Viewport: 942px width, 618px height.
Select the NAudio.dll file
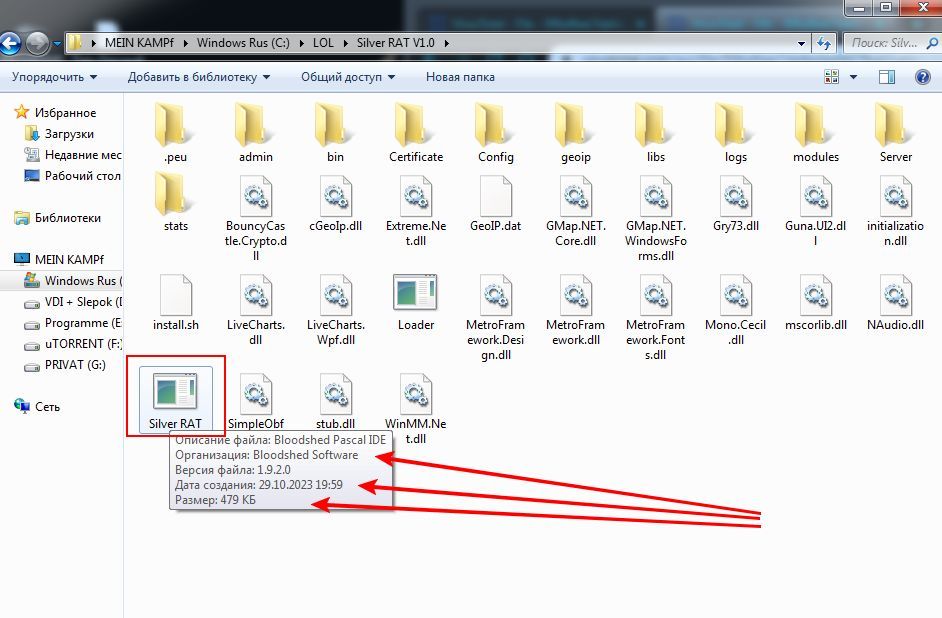point(895,302)
